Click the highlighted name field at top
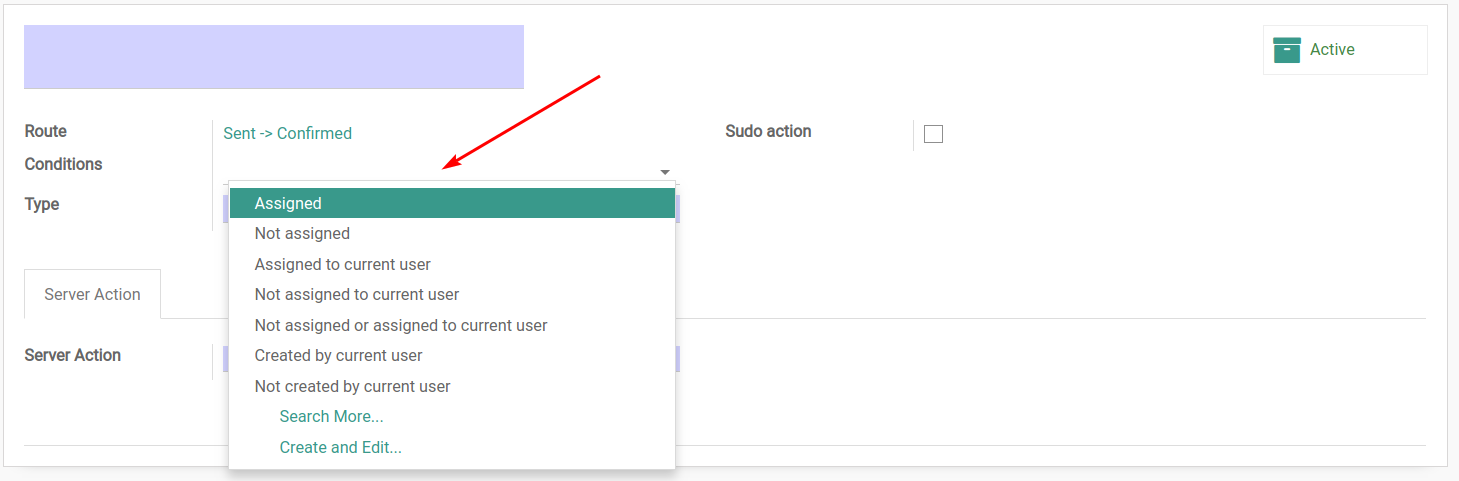Image resolution: width=1459 pixels, height=481 pixels. coord(274,57)
